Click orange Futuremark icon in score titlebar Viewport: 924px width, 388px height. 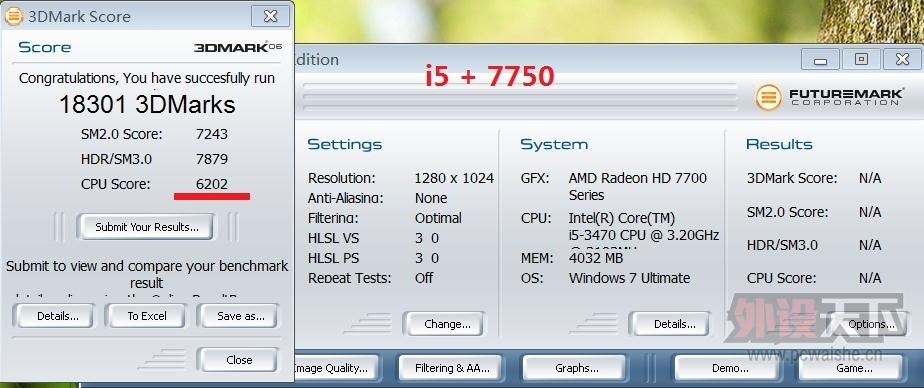coord(14,16)
